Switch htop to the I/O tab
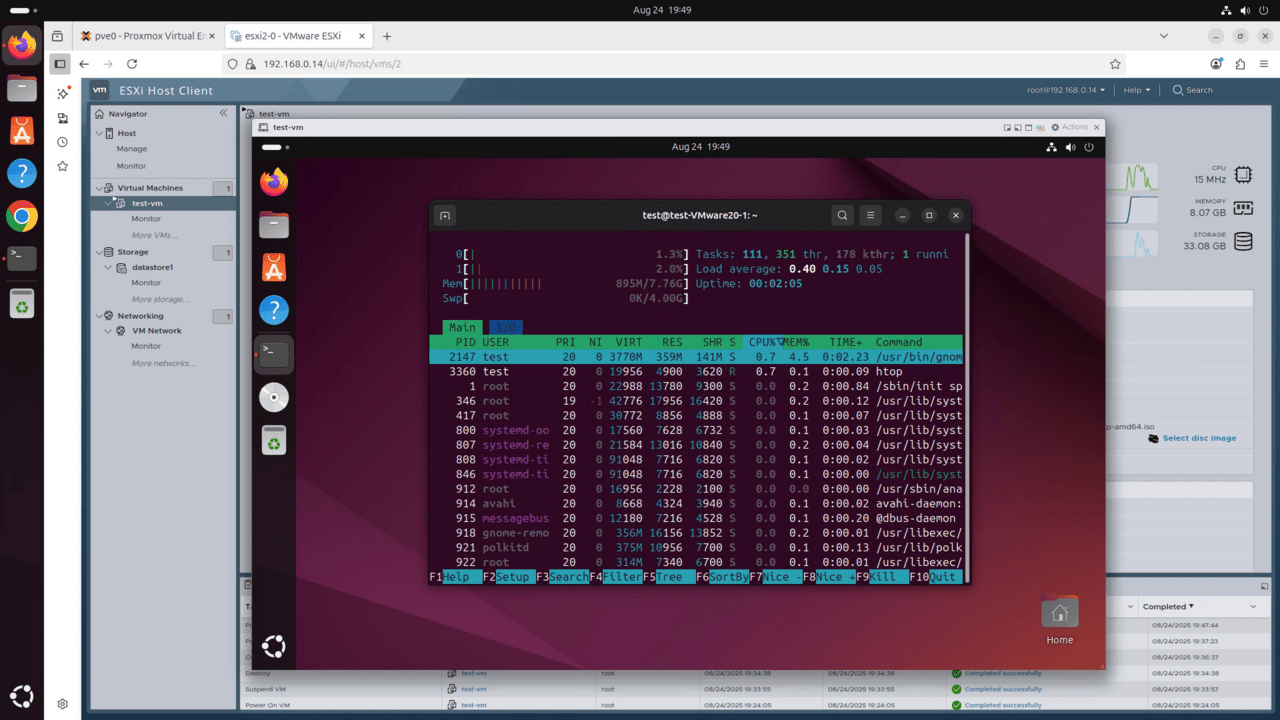Viewport: 1280px width, 720px height. coord(506,327)
